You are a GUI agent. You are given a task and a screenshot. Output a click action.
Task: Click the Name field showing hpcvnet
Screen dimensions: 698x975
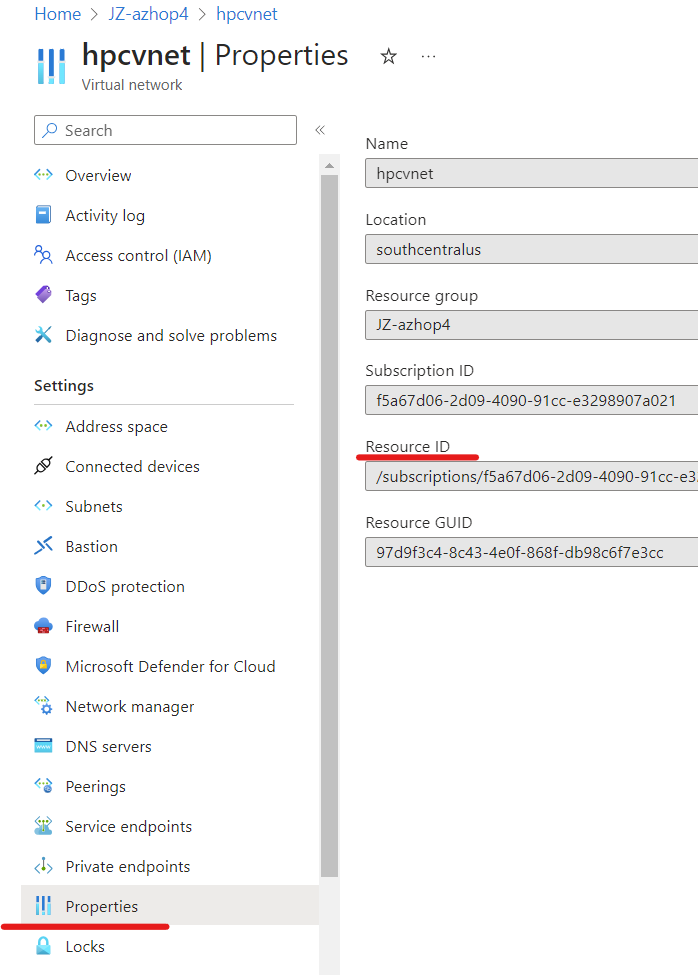click(x=531, y=173)
